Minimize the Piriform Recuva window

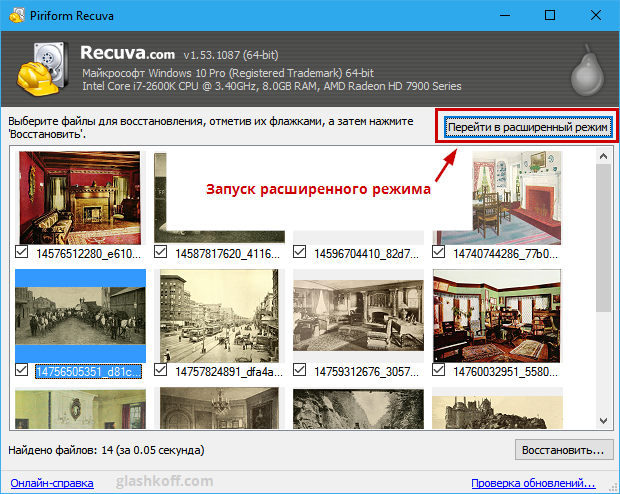(505, 15)
